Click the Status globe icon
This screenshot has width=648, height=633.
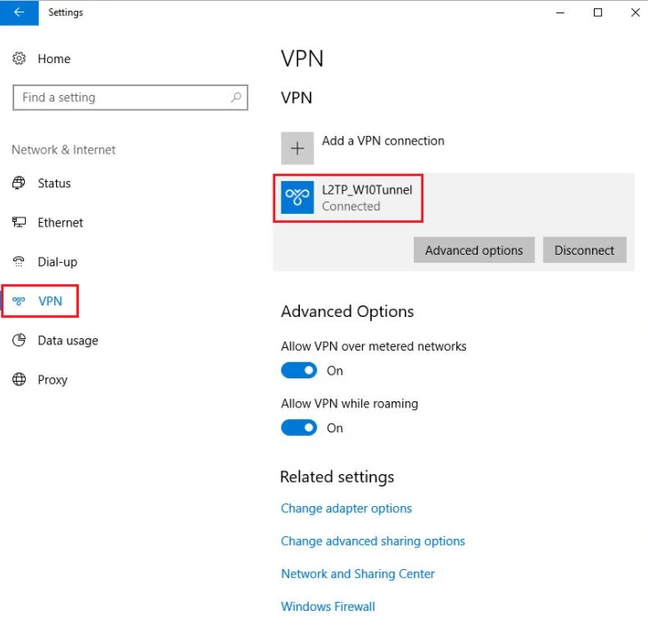(19, 183)
